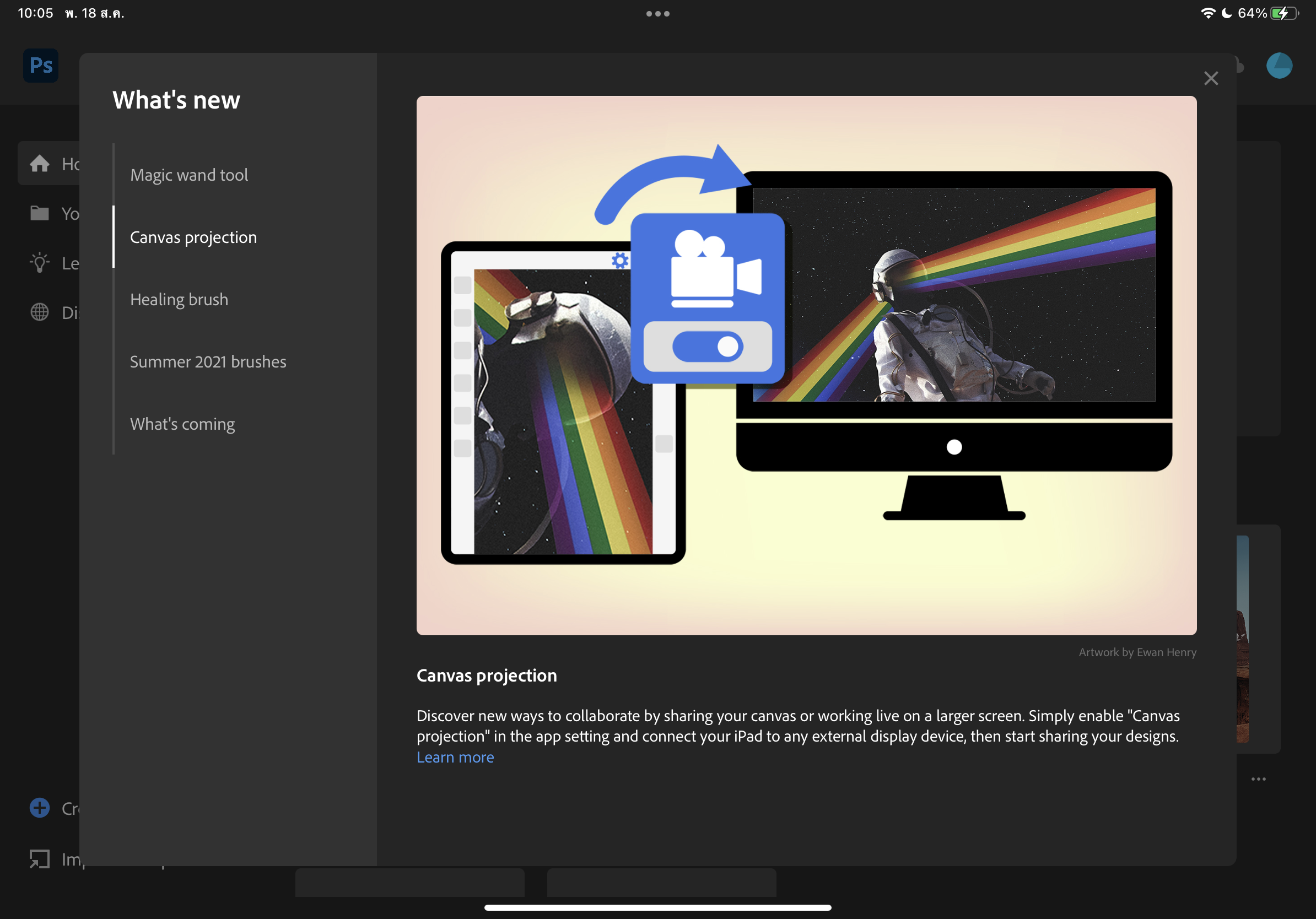The height and width of the screenshot is (919, 1316).
Task: Show the What's coming section
Action: tap(182, 424)
